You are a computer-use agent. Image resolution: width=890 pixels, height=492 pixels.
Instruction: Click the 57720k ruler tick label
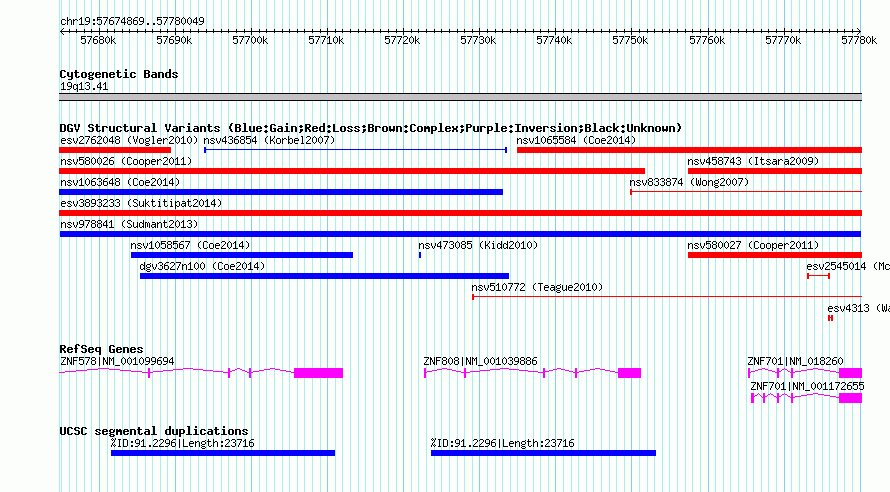pos(402,41)
